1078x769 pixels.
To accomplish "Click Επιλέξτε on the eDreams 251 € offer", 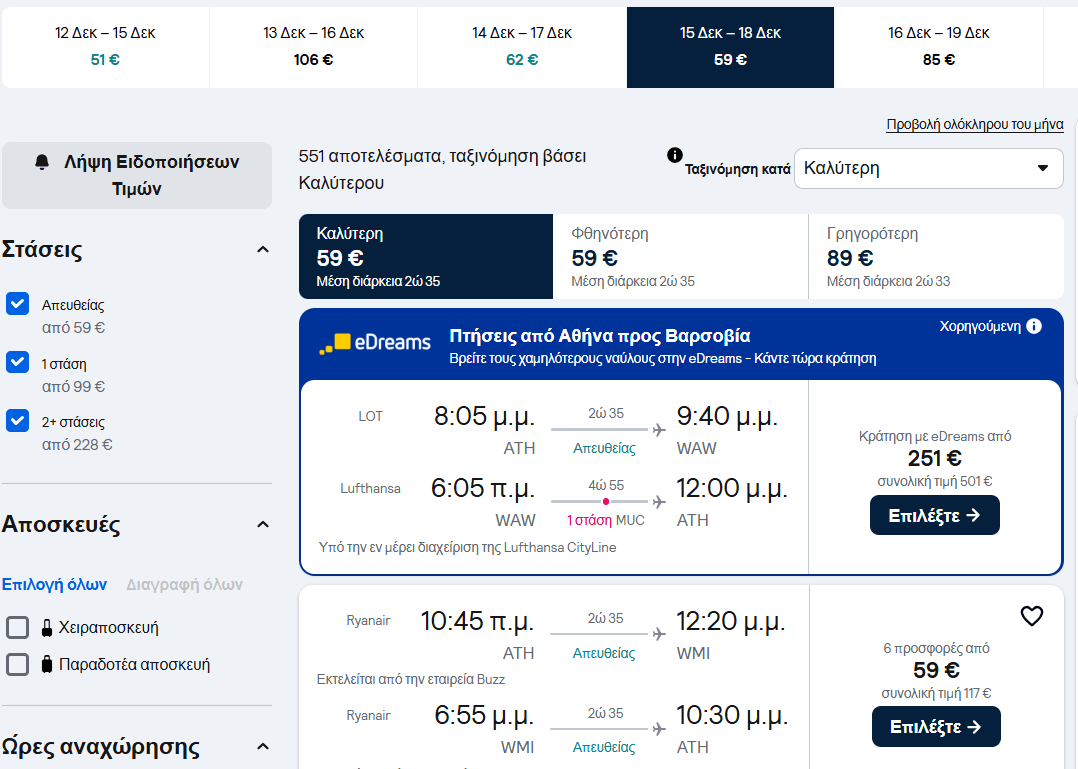I will [934, 515].
